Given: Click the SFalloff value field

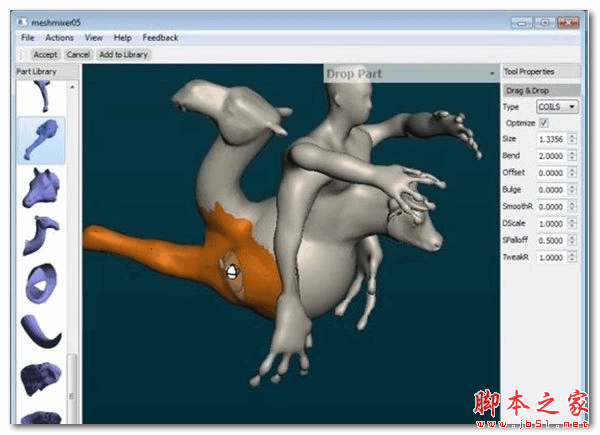Looking at the screenshot, I should tap(551, 240).
